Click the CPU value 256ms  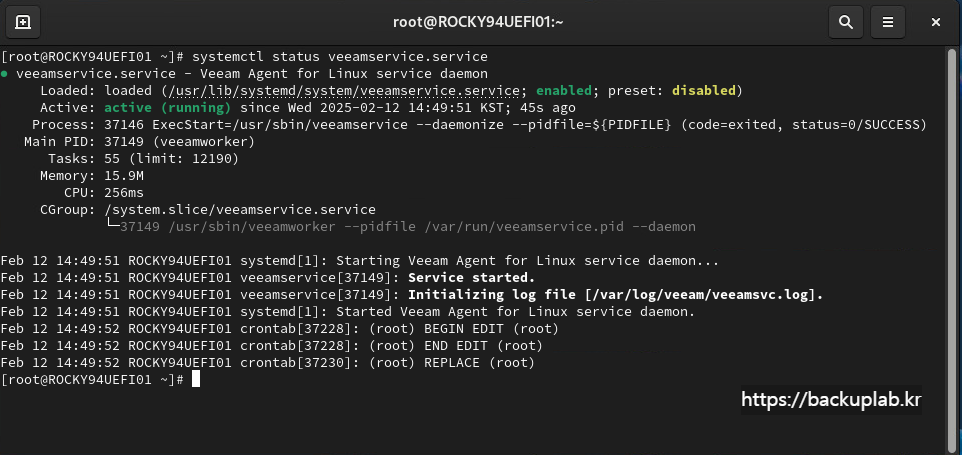pos(124,193)
